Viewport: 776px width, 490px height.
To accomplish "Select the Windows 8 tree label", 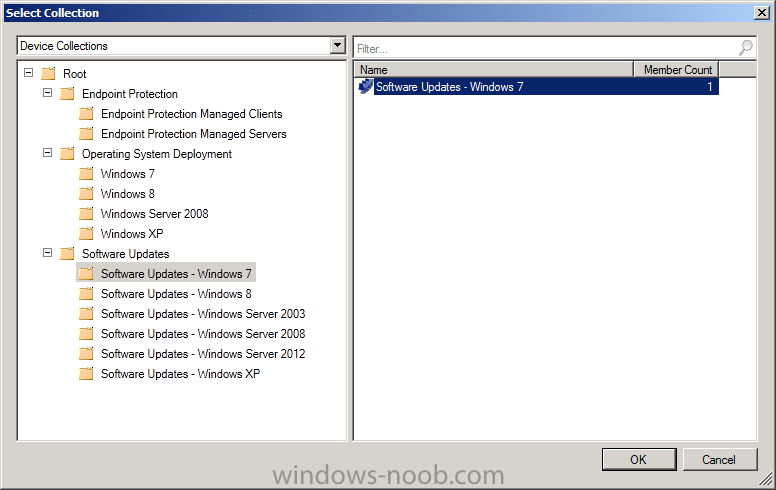I will (x=128, y=194).
